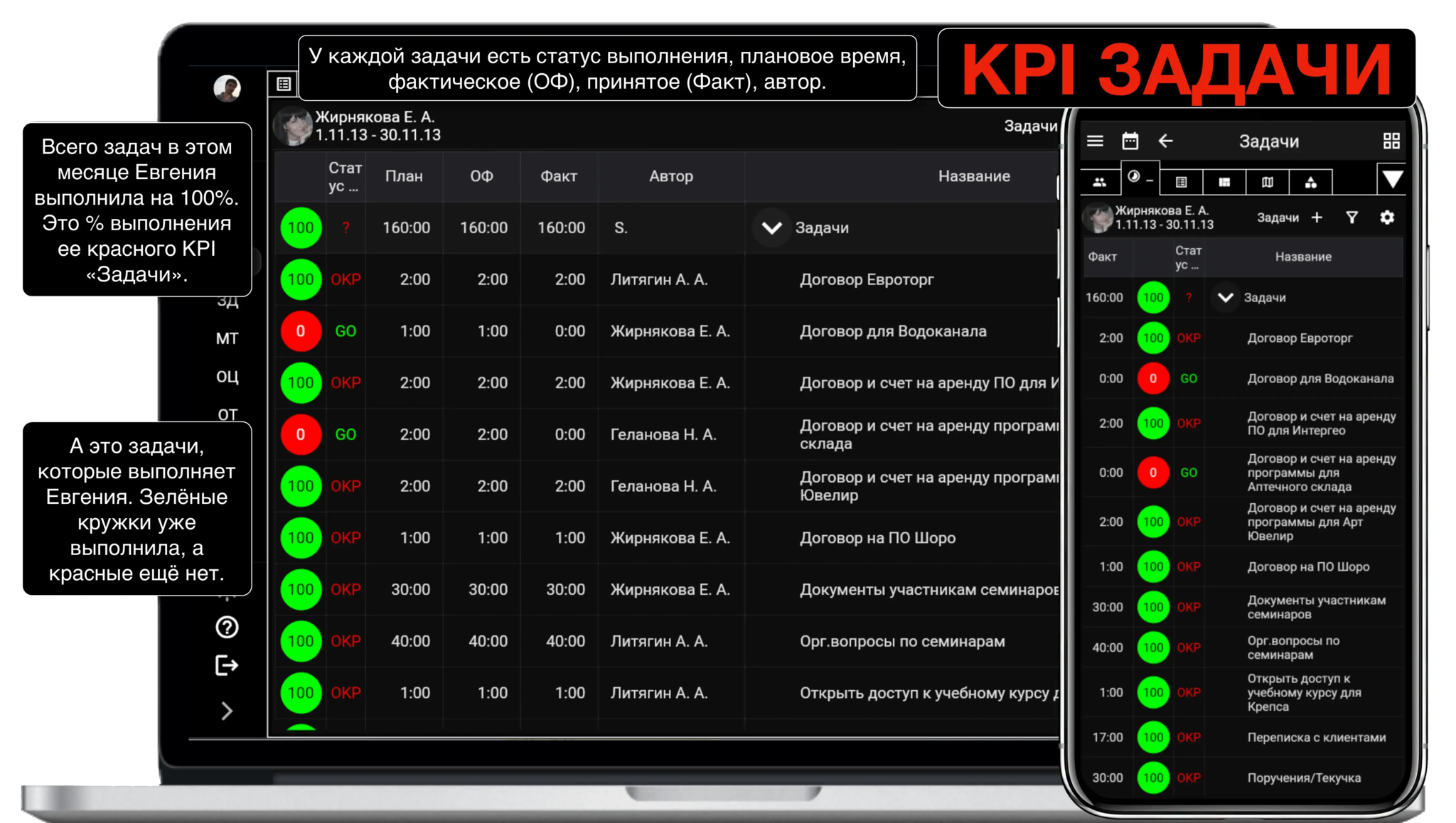The height and width of the screenshot is (823, 1456).
Task: Click the GO status of laptop Договор для Водоканала
Action: (x=346, y=331)
